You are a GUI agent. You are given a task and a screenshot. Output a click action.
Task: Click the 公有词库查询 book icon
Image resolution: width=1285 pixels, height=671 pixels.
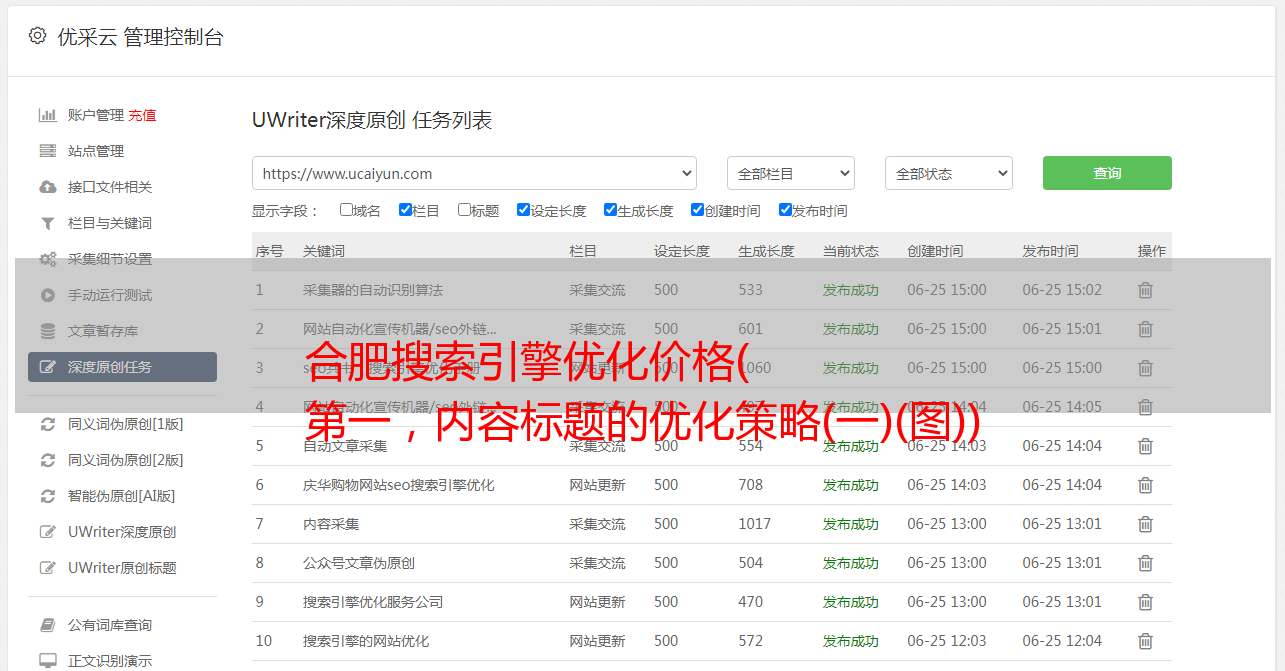click(47, 625)
